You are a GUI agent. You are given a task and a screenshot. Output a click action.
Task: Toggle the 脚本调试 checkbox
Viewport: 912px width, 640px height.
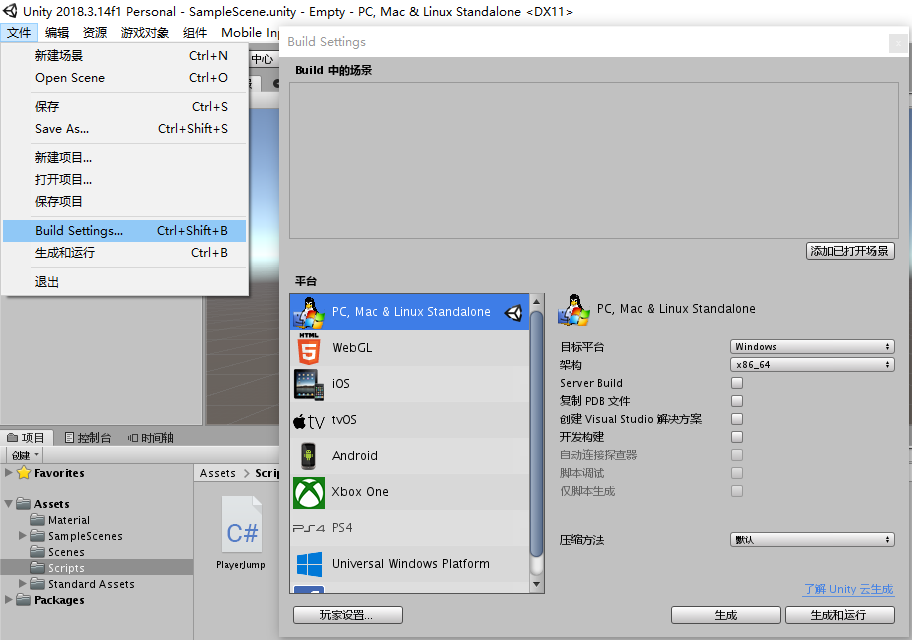(x=737, y=473)
